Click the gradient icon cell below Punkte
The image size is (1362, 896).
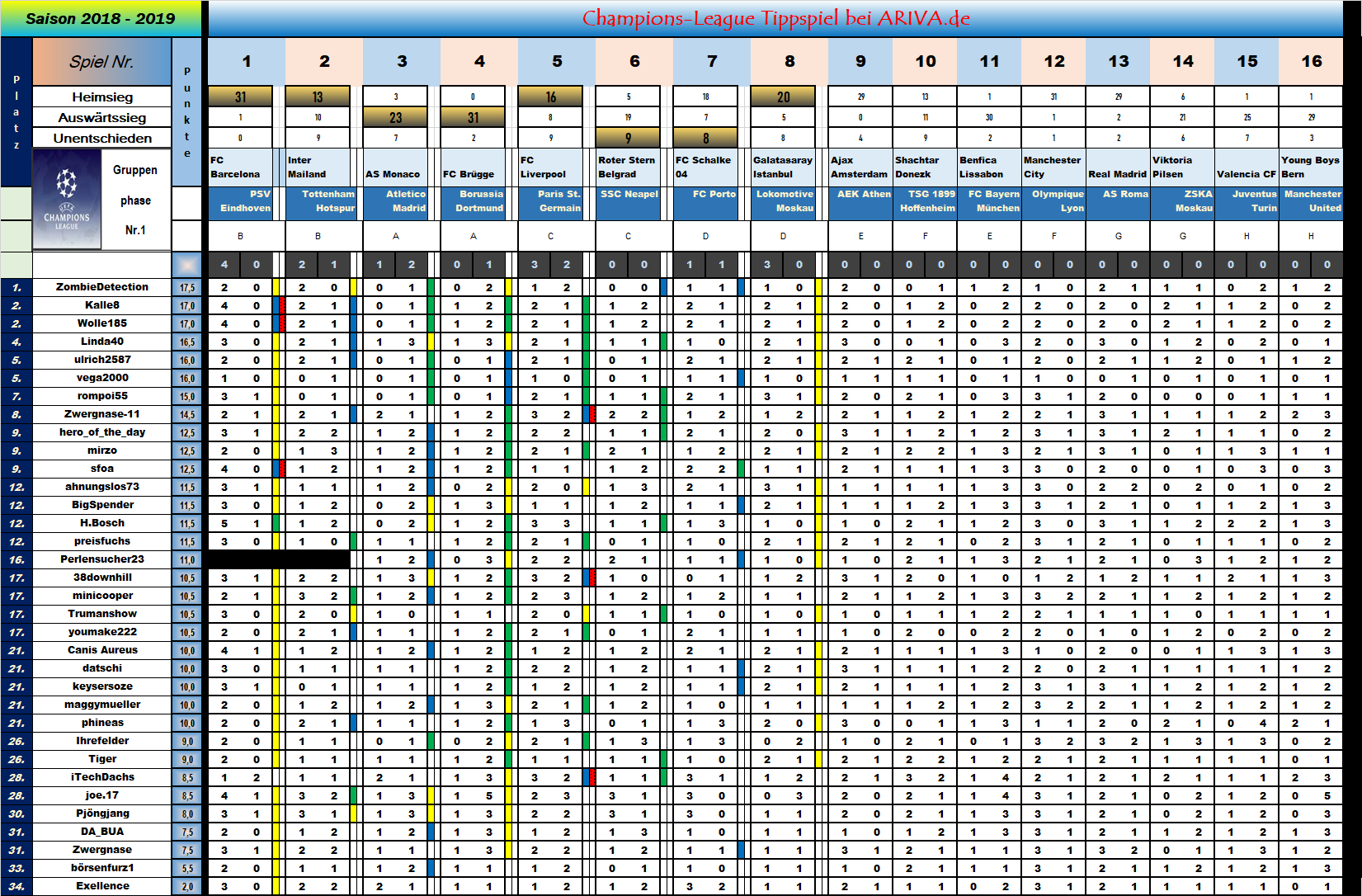[187, 265]
